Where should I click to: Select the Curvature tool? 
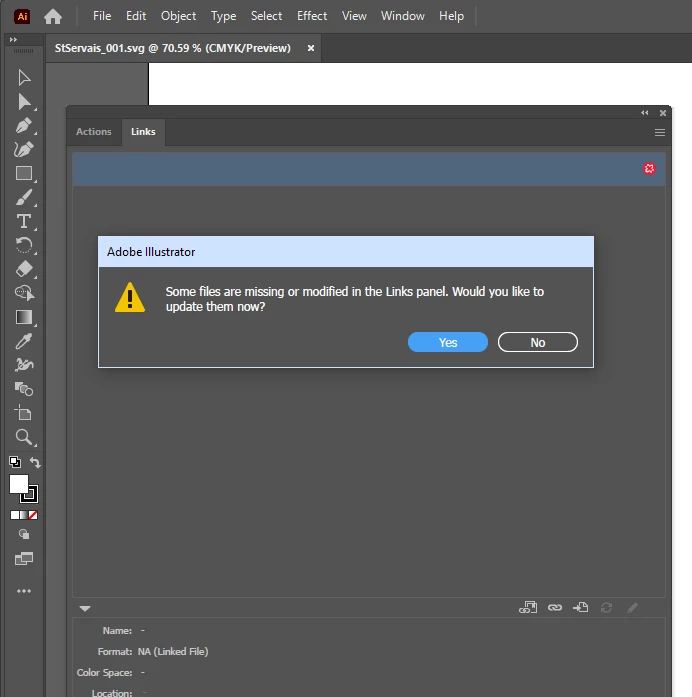(24, 149)
